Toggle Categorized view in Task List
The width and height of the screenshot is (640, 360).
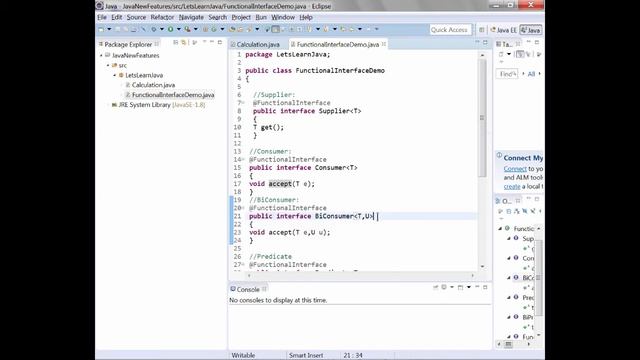click(520, 54)
